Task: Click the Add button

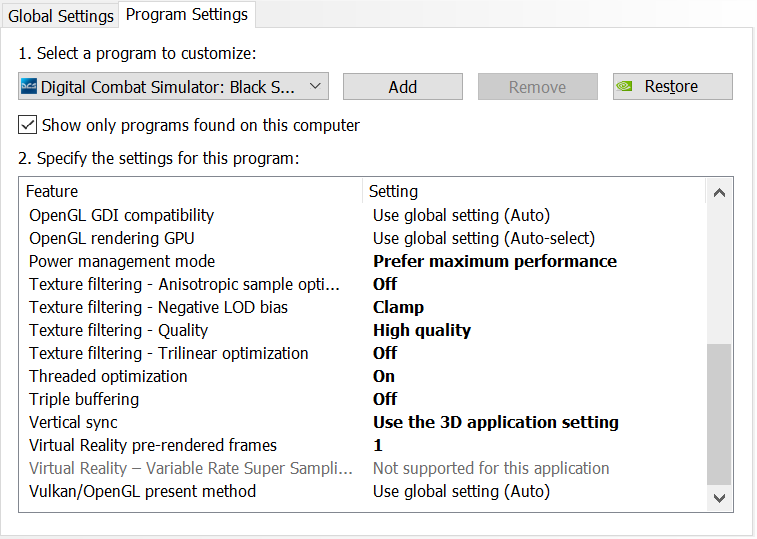Action: pyautogui.click(x=403, y=87)
